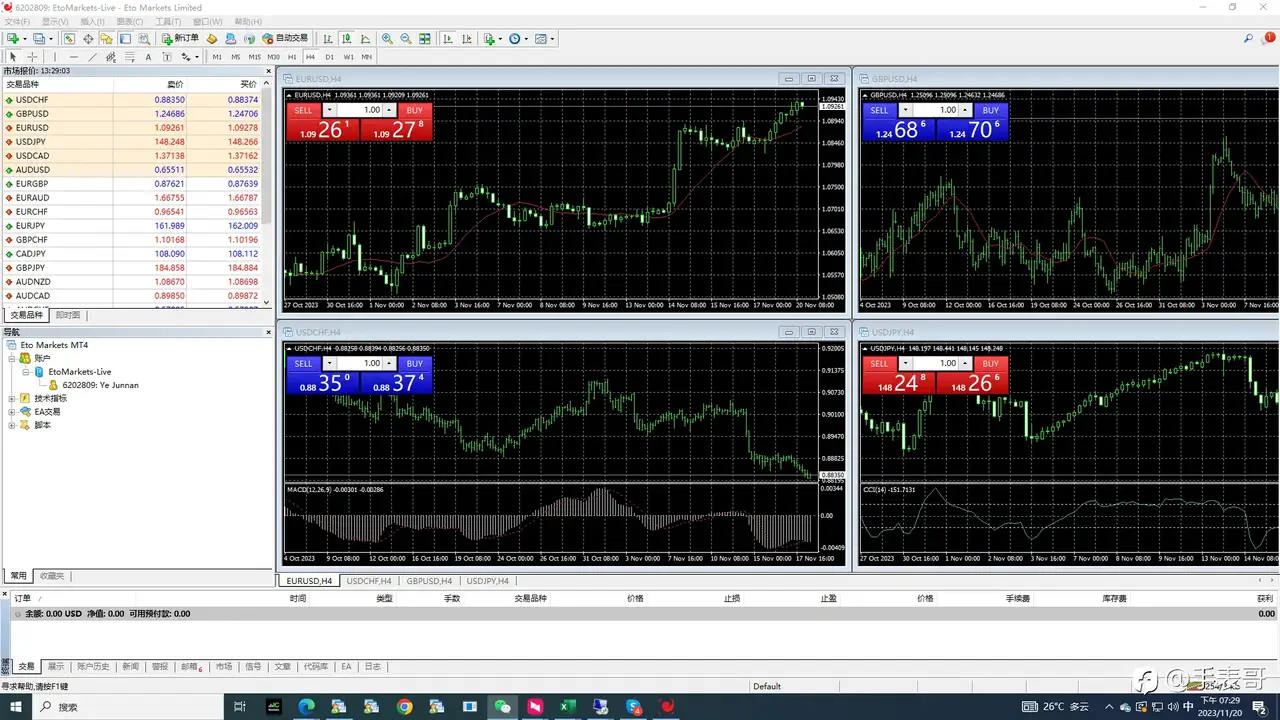Toggle chart shift
The image size is (1280, 720).
466,38
